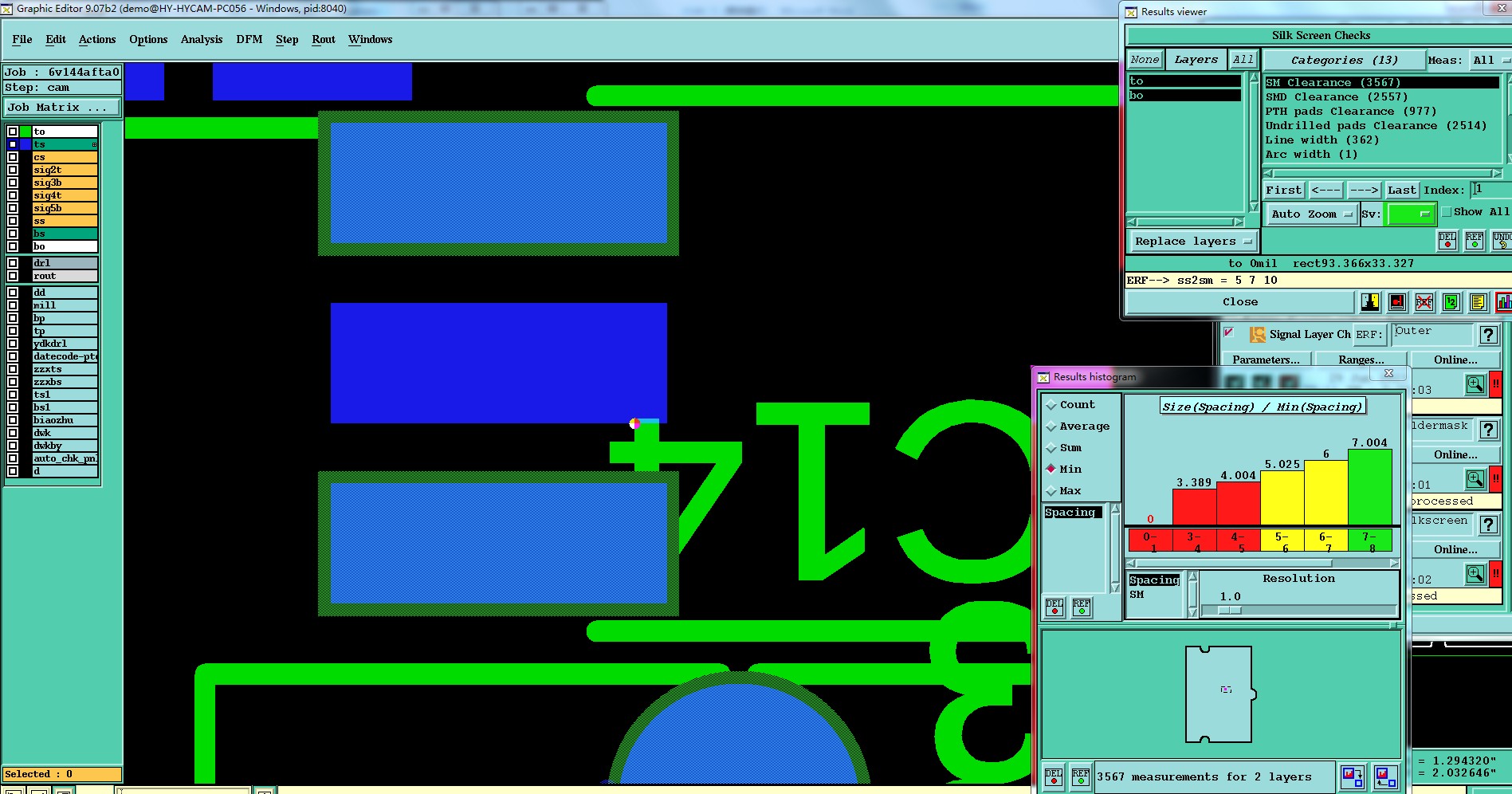Click the green 7-8 histogram range bin

click(1369, 541)
